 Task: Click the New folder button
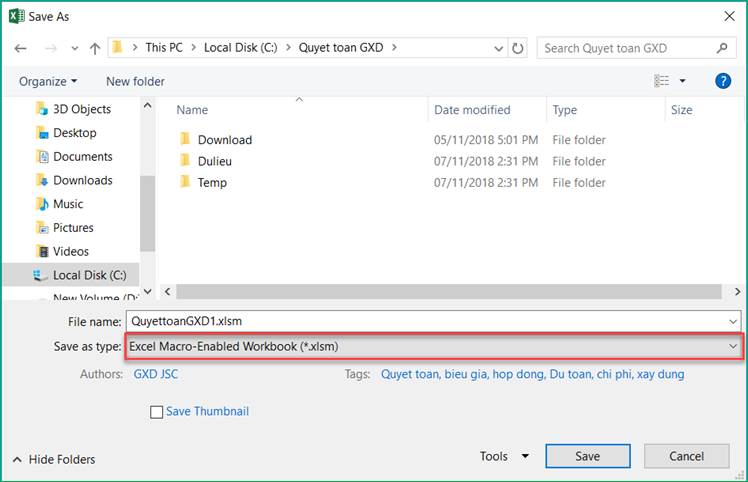[x=135, y=81]
